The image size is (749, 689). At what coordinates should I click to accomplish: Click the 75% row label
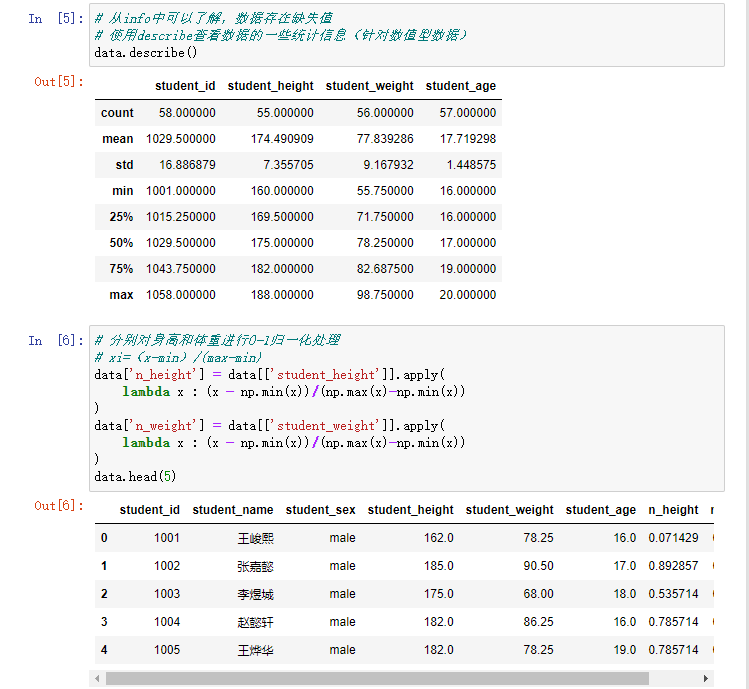(x=121, y=269)
